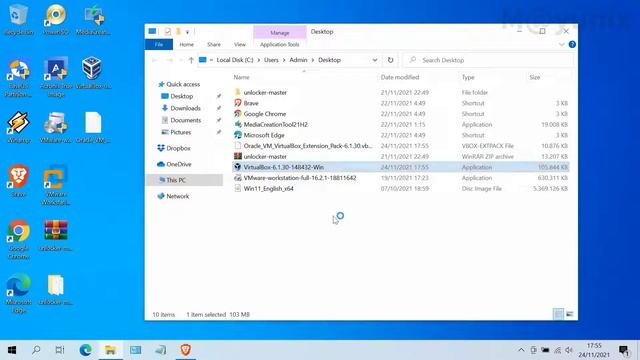Click the volume icon in system tray
Screen dimensions: 640x360
coord(569,350)
